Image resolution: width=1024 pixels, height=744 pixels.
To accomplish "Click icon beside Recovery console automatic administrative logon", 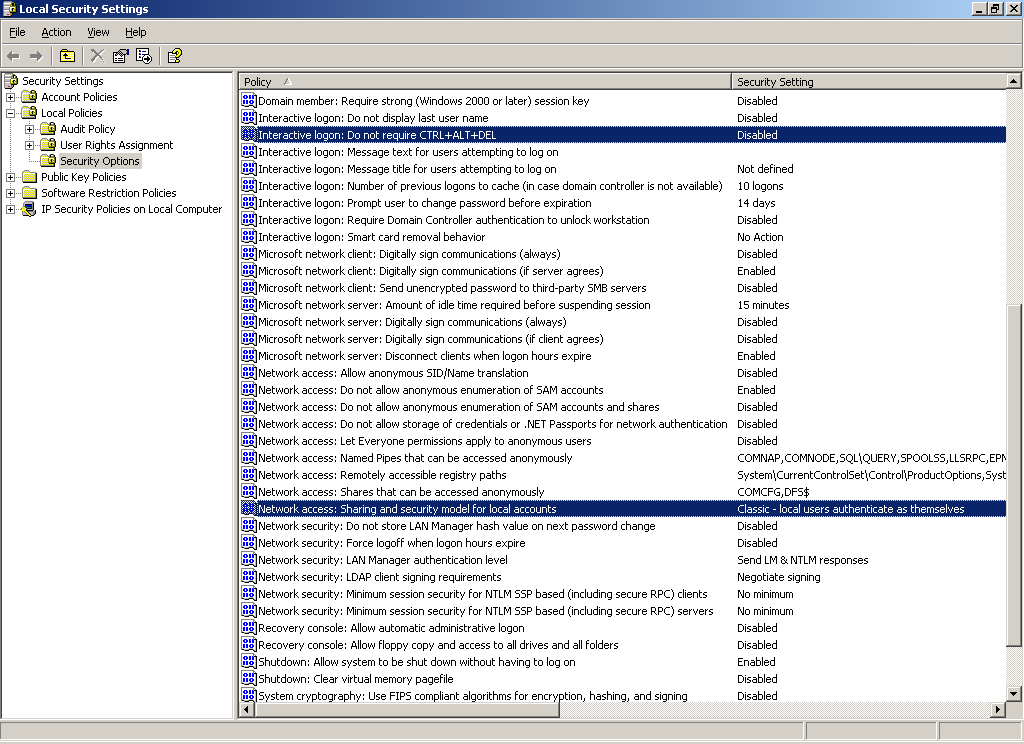I will [x=249, y=628].
